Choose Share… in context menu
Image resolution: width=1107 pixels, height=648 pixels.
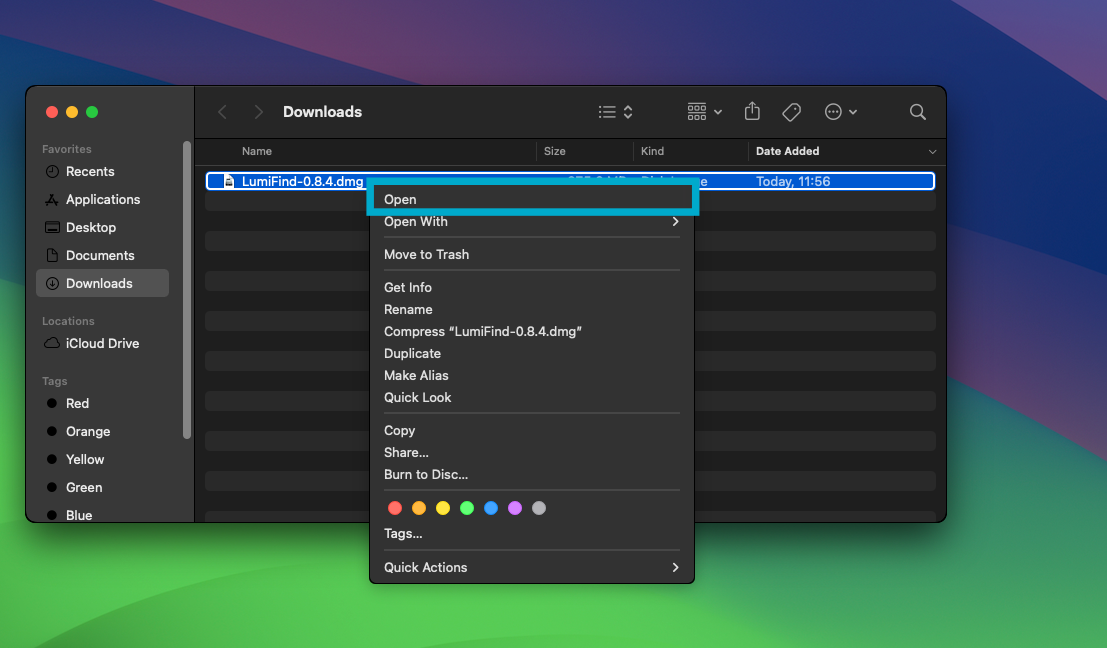pyautogui.click(x=532, y=452)
